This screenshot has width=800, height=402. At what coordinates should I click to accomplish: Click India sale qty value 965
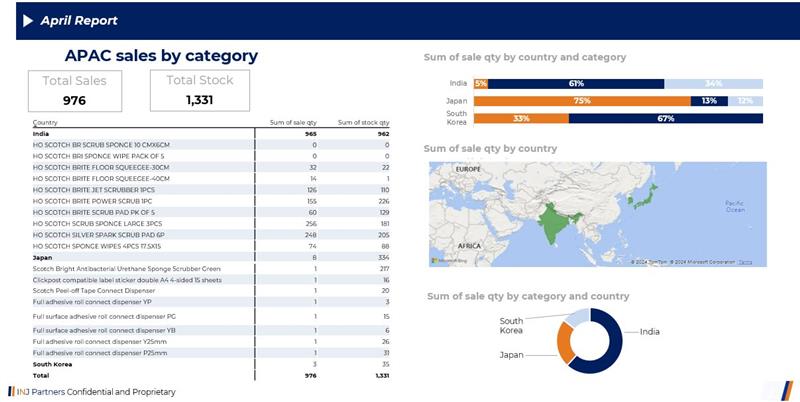point(311,134)
